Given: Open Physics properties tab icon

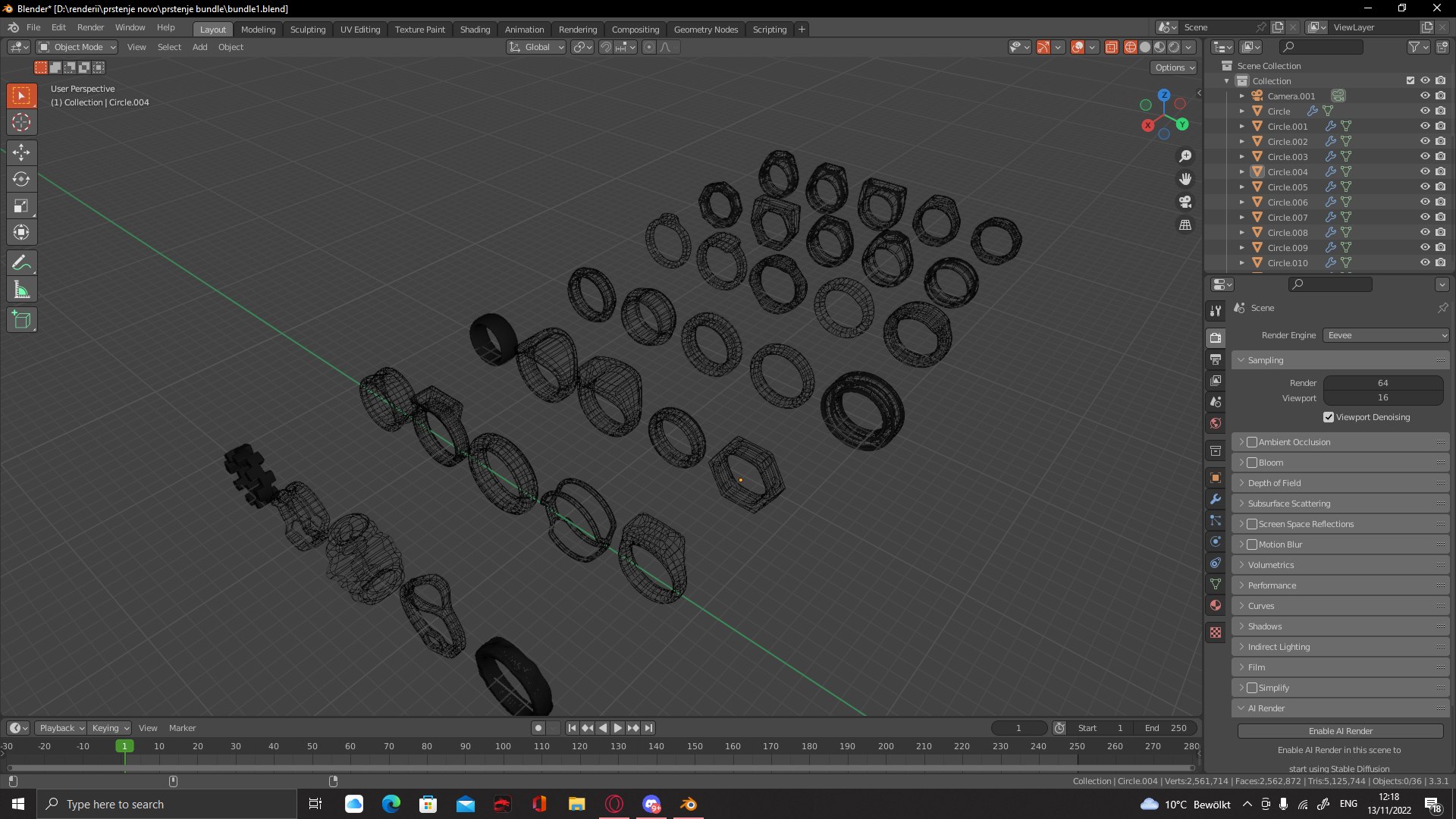Looking at the screenshot, I should [x=1216, y=541].
